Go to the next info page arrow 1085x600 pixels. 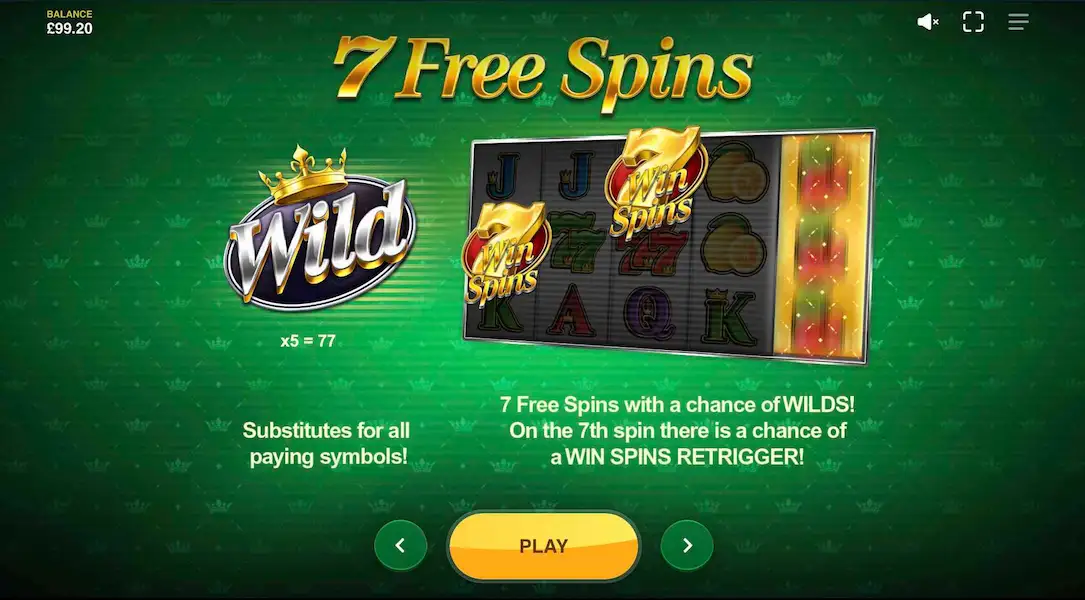click(x=686, y=545)
